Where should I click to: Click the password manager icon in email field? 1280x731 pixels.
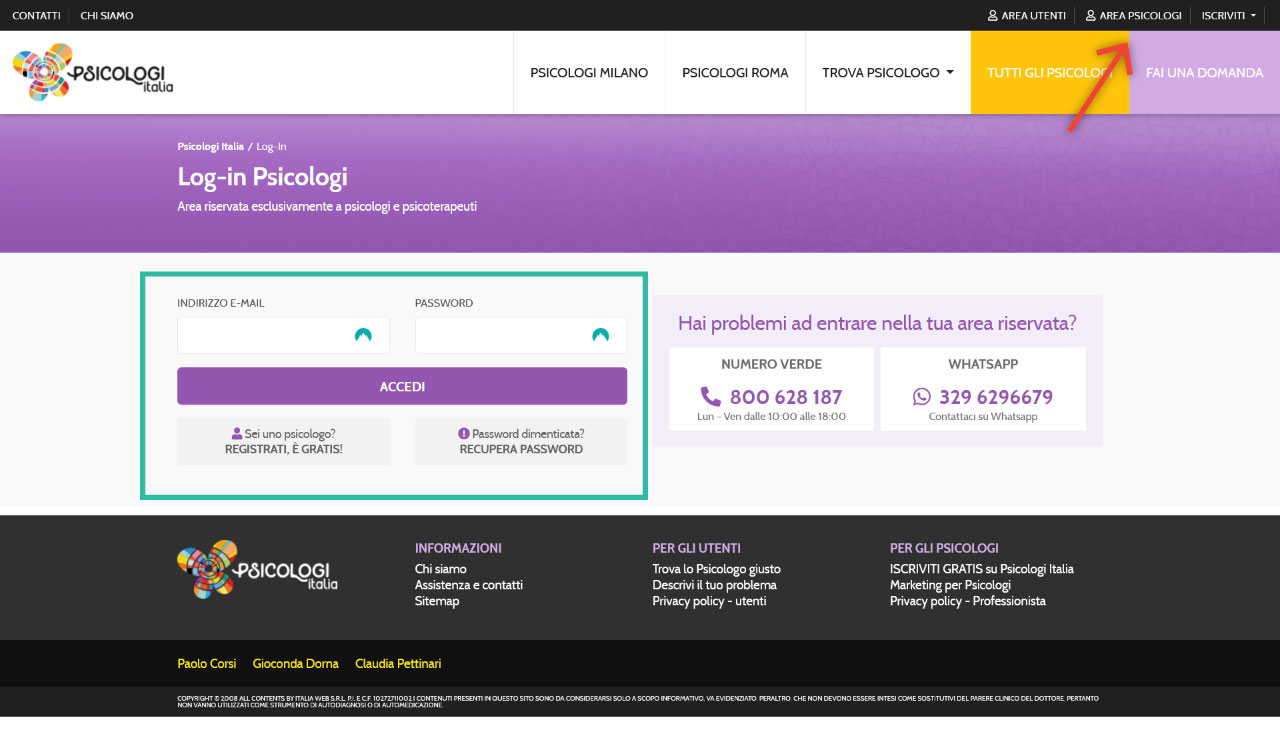[x=363, y=336]
